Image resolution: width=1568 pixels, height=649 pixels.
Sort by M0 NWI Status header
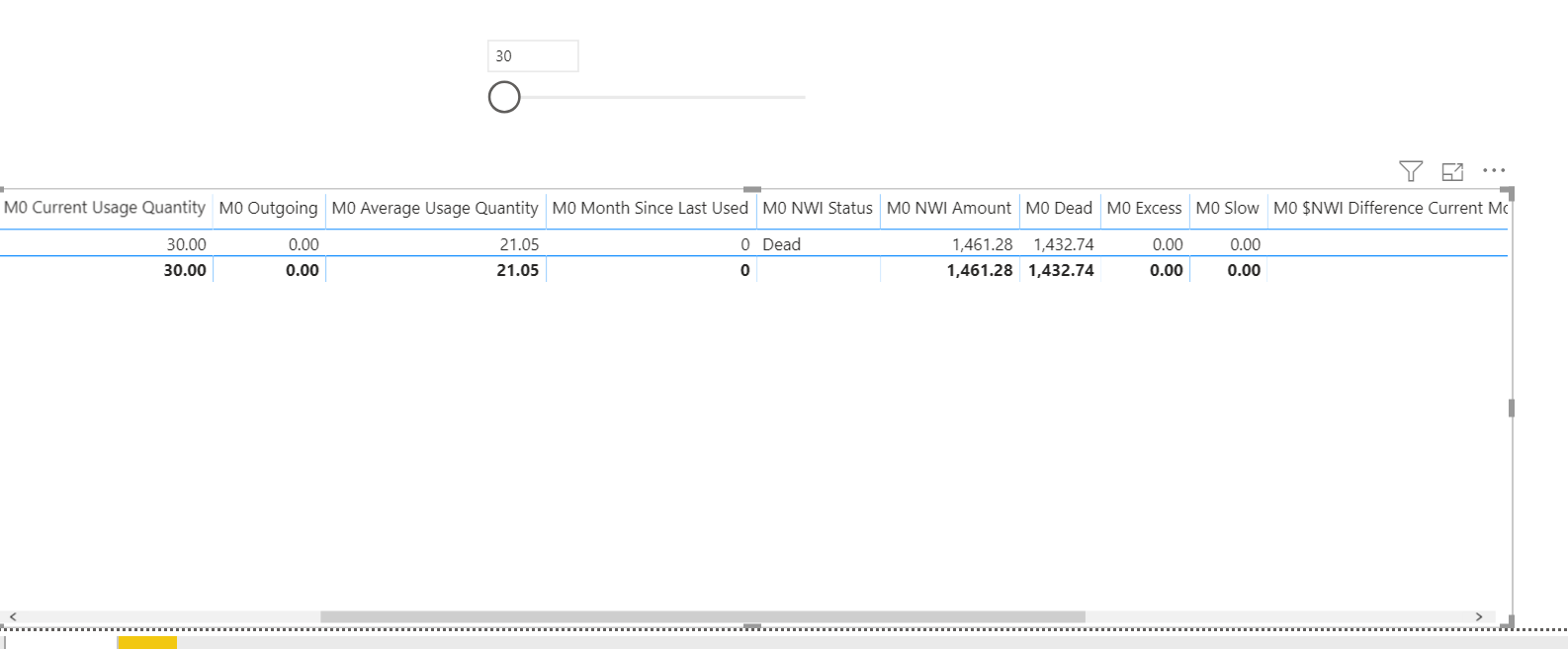click(x=818, y=208)
